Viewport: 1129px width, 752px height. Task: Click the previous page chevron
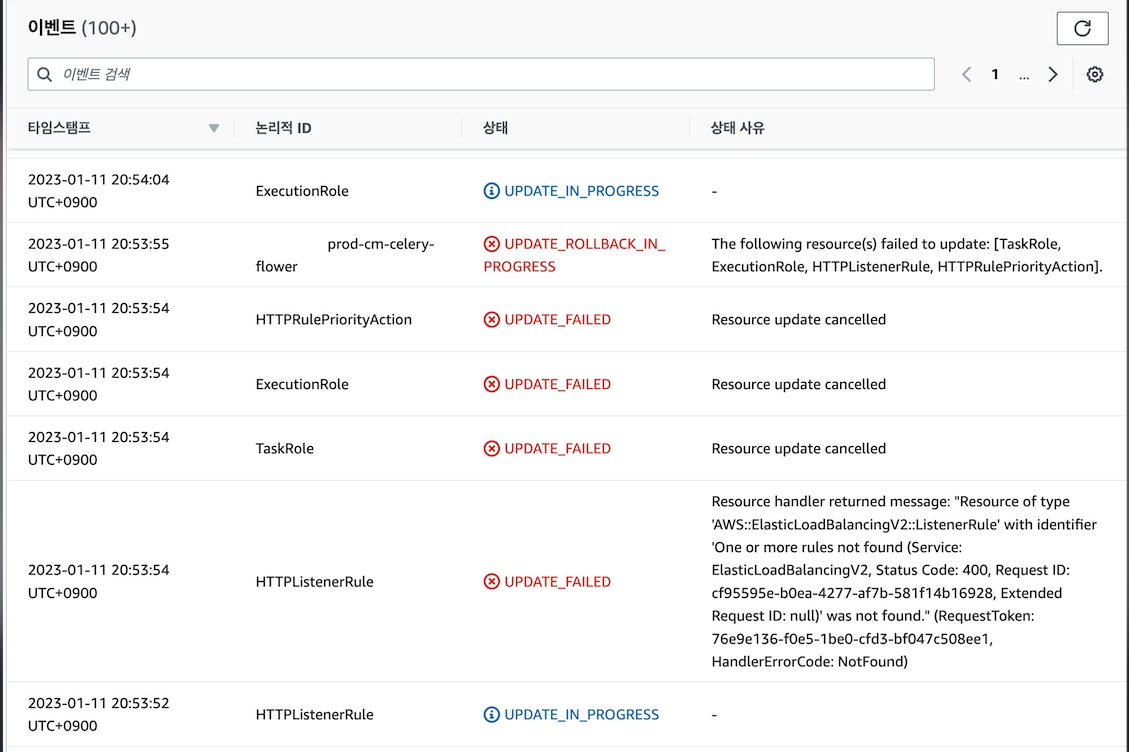coord(966,74)
